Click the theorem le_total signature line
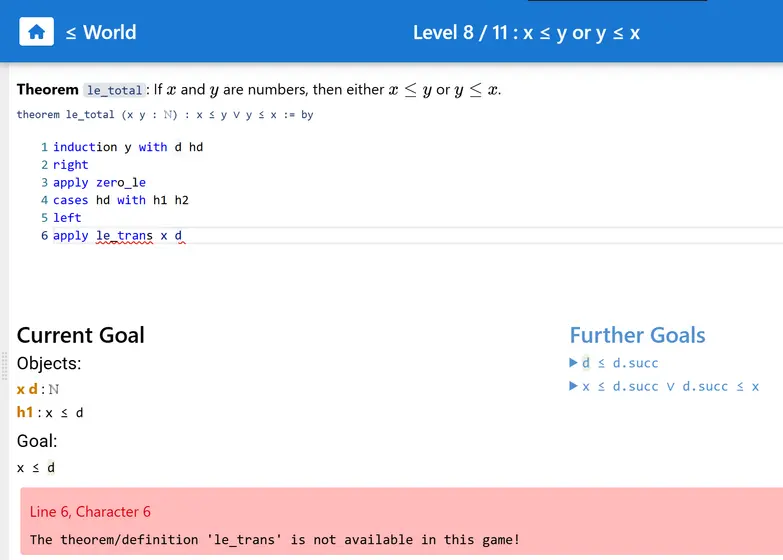 click(x=165, y=115)
